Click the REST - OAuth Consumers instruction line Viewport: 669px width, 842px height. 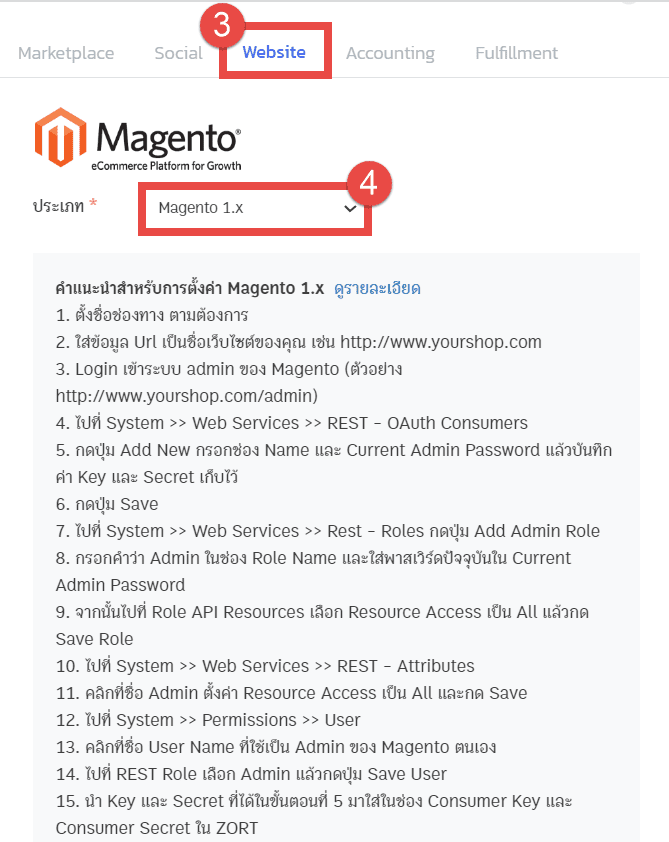(292, 423)
